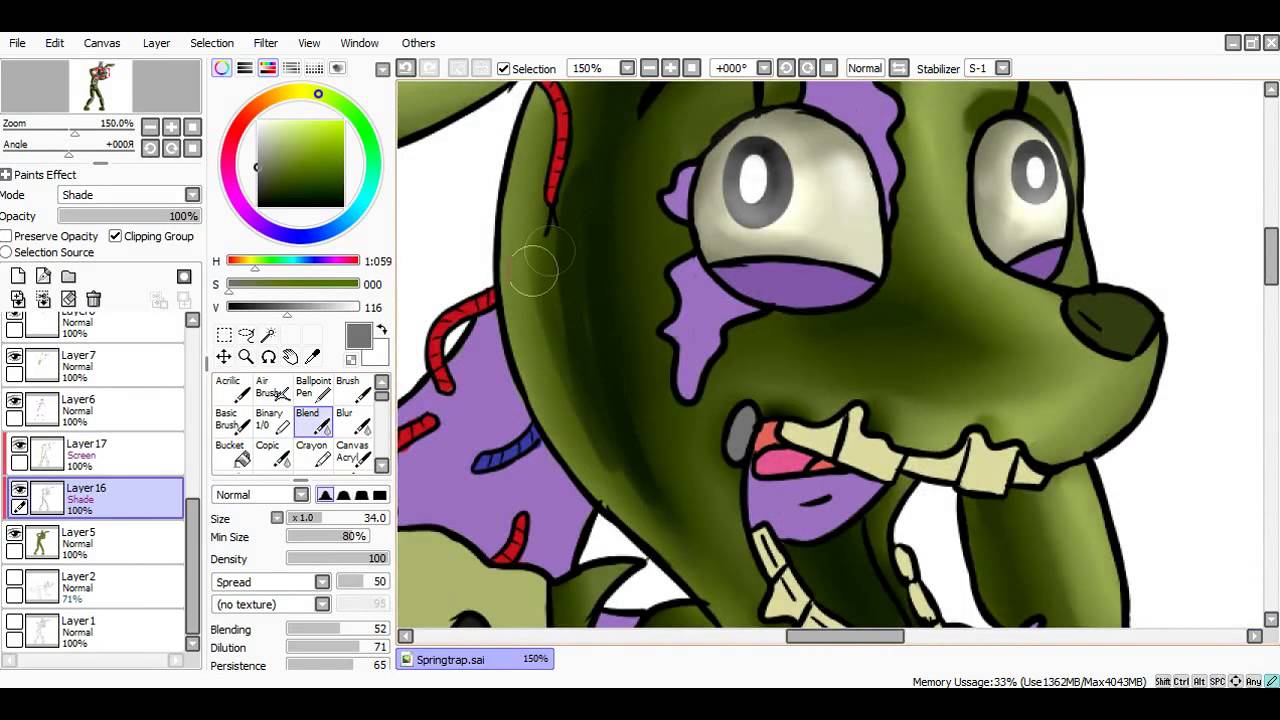Toggle the HSV slider panel

coord(268,68)
